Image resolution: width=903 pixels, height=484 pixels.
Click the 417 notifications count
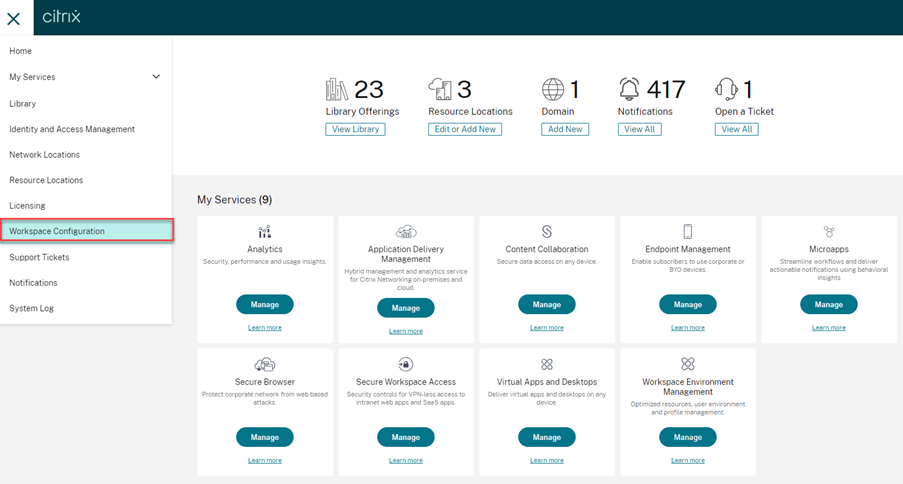tap(666, 89)
